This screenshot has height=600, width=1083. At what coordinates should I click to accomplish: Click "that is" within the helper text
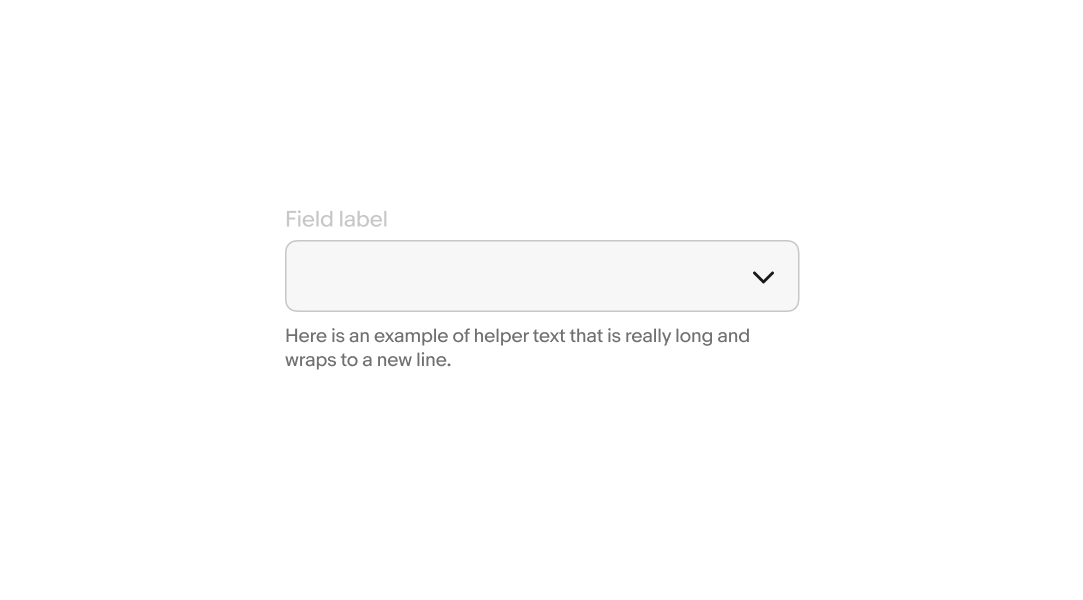pyautogui.click(x=595, y=336)
